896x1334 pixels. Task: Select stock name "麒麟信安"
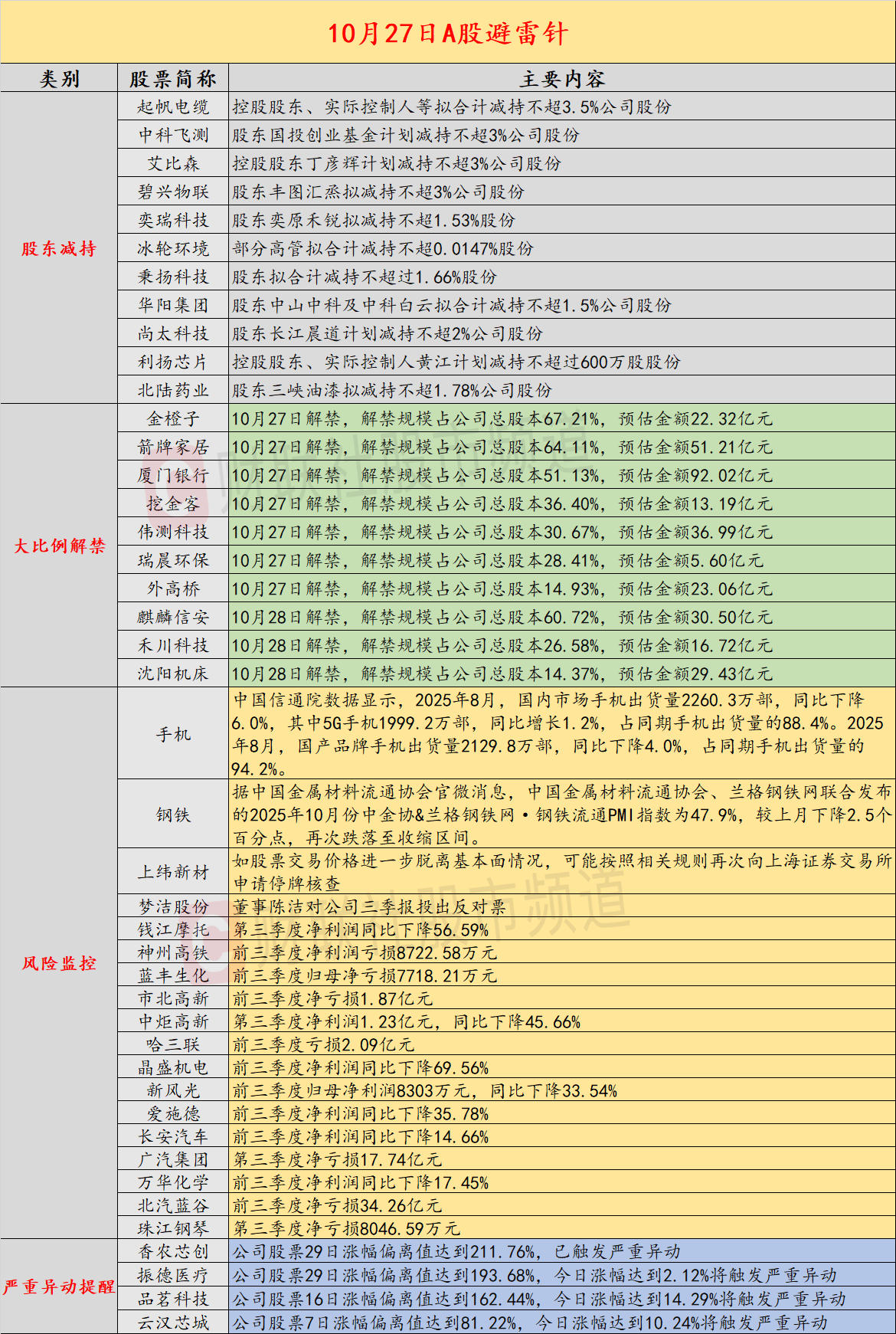pos(173,618)
